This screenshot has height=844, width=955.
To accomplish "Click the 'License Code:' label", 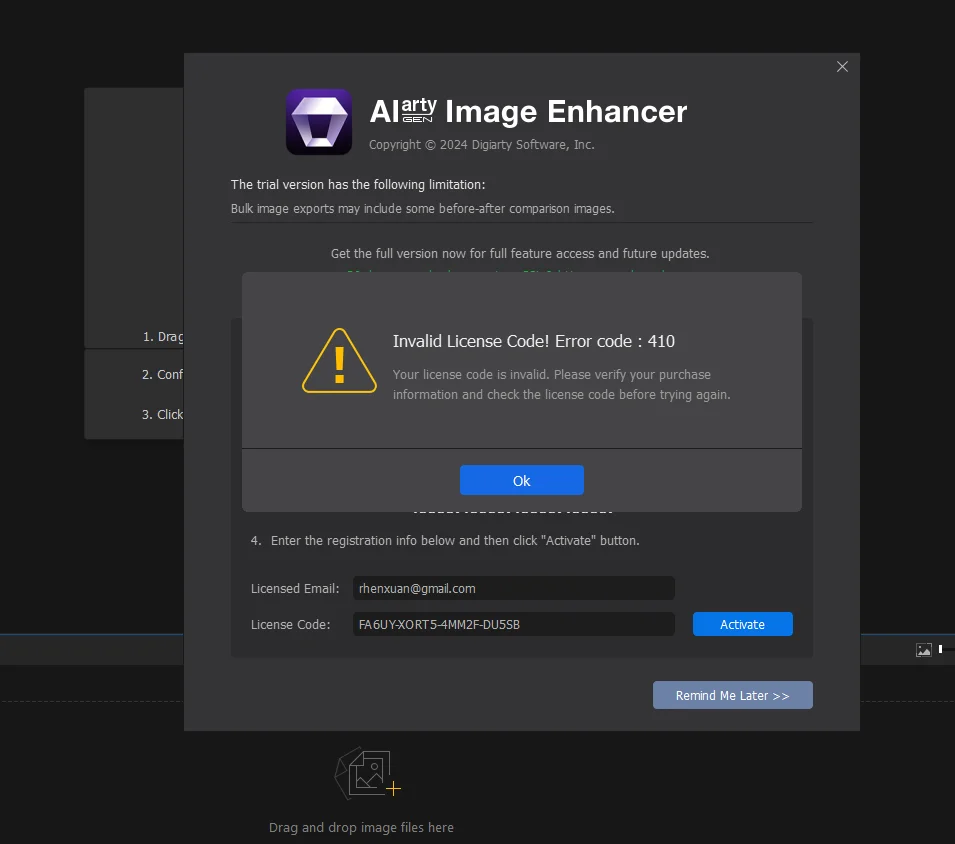I will point(291,624).
